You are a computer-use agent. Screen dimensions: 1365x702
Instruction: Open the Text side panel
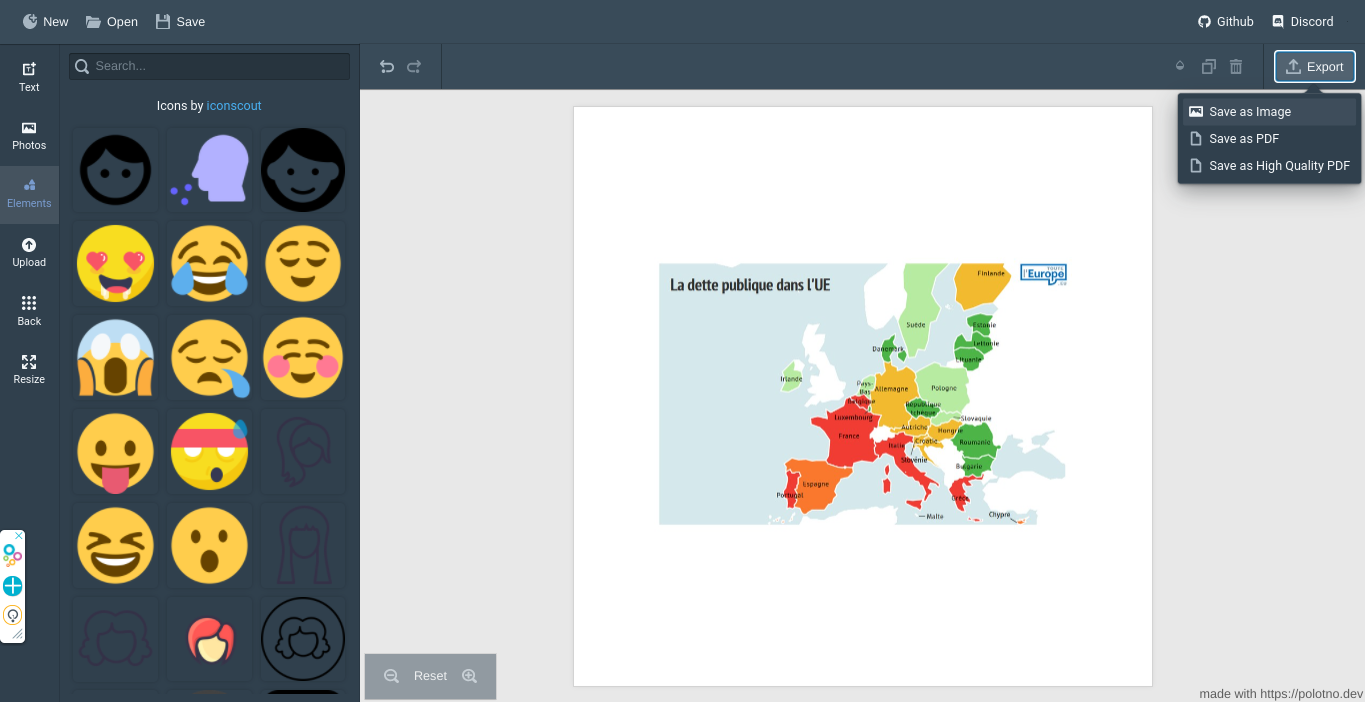pos(29,77)
